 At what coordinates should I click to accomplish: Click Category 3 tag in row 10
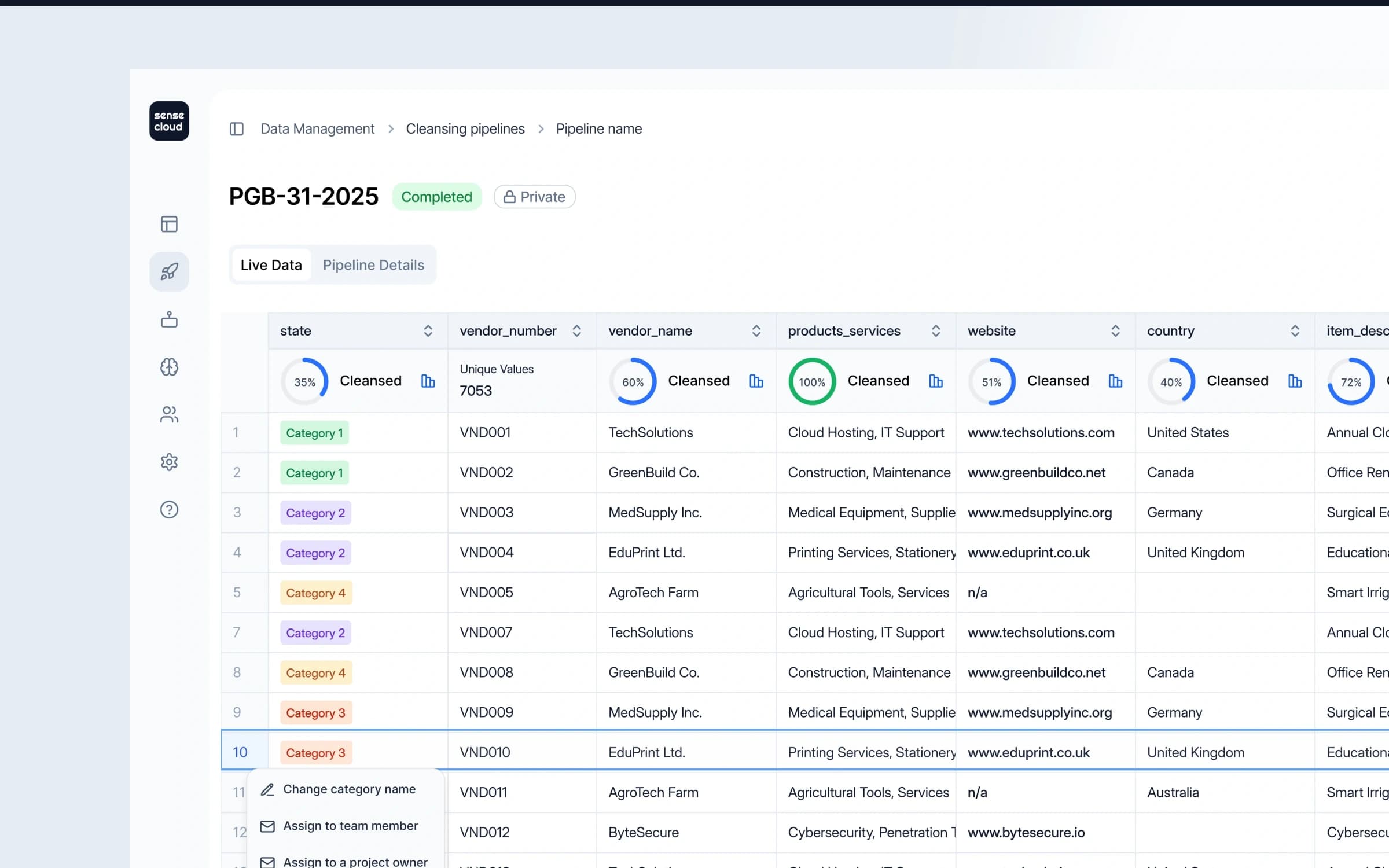tap(315, 753)
